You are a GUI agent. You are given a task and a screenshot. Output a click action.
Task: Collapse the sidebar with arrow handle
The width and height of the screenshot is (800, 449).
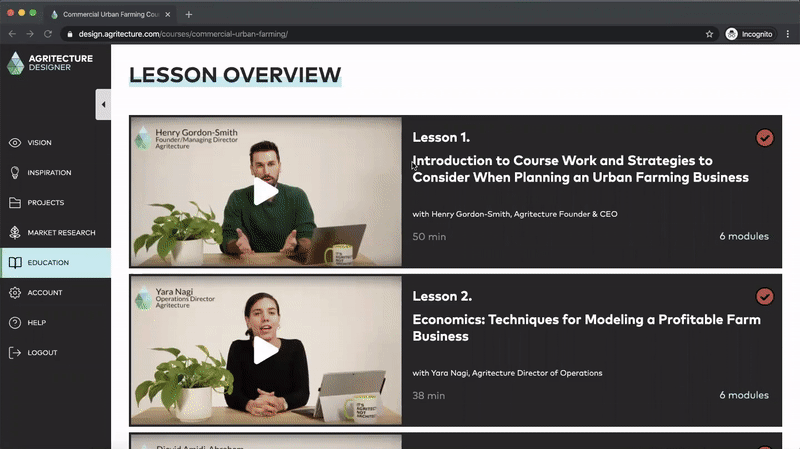pyautogui.click(x=103, y=105)
